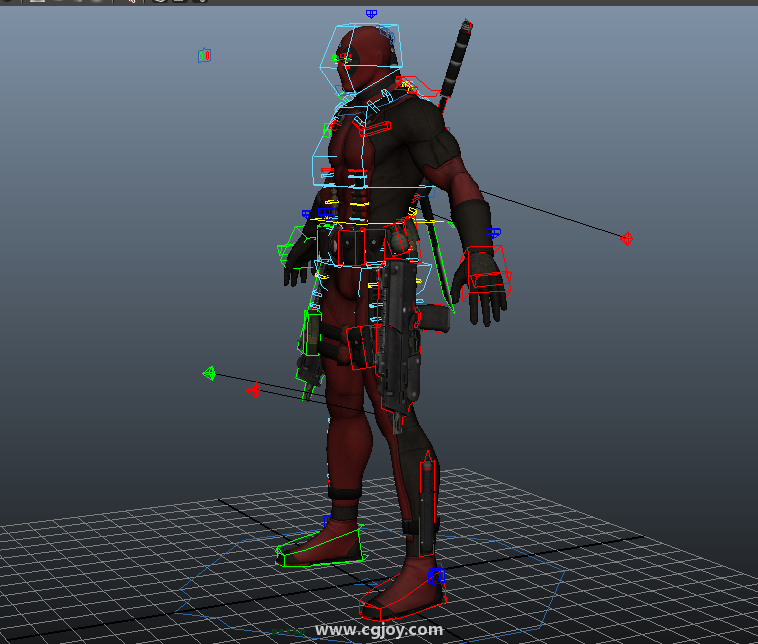Select the red diamond elbow pole vector

coord(627,238)
